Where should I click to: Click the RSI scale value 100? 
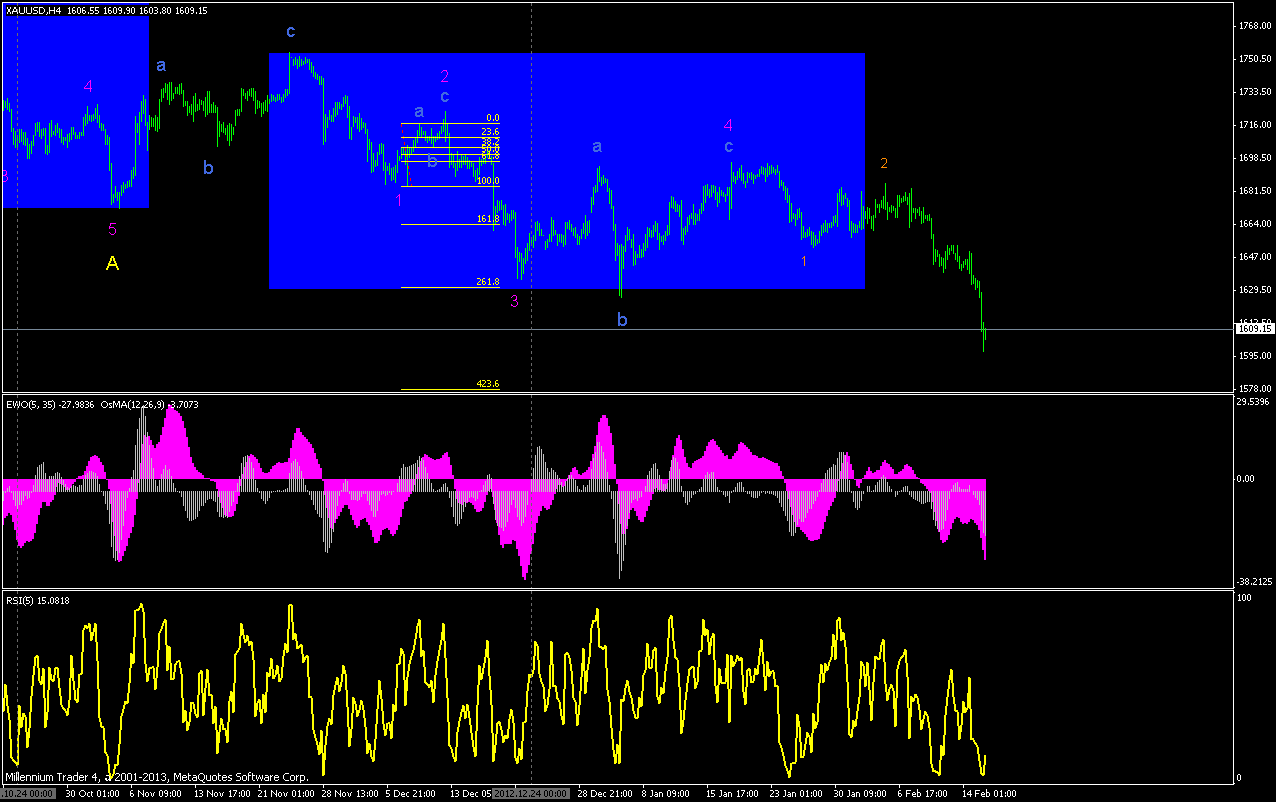point(1245,598)
